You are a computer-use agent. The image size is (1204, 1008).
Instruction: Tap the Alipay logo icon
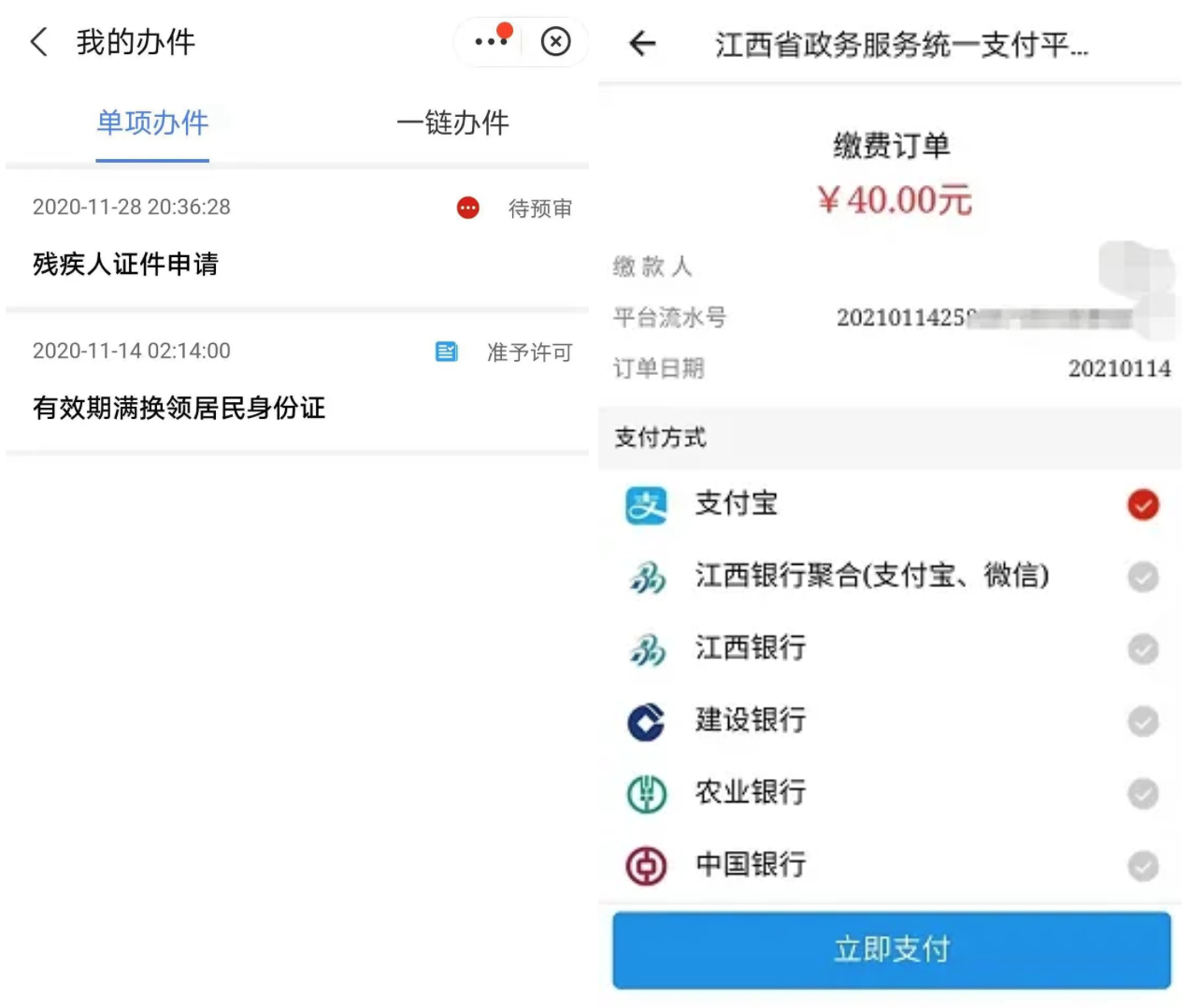click(647, 505)
